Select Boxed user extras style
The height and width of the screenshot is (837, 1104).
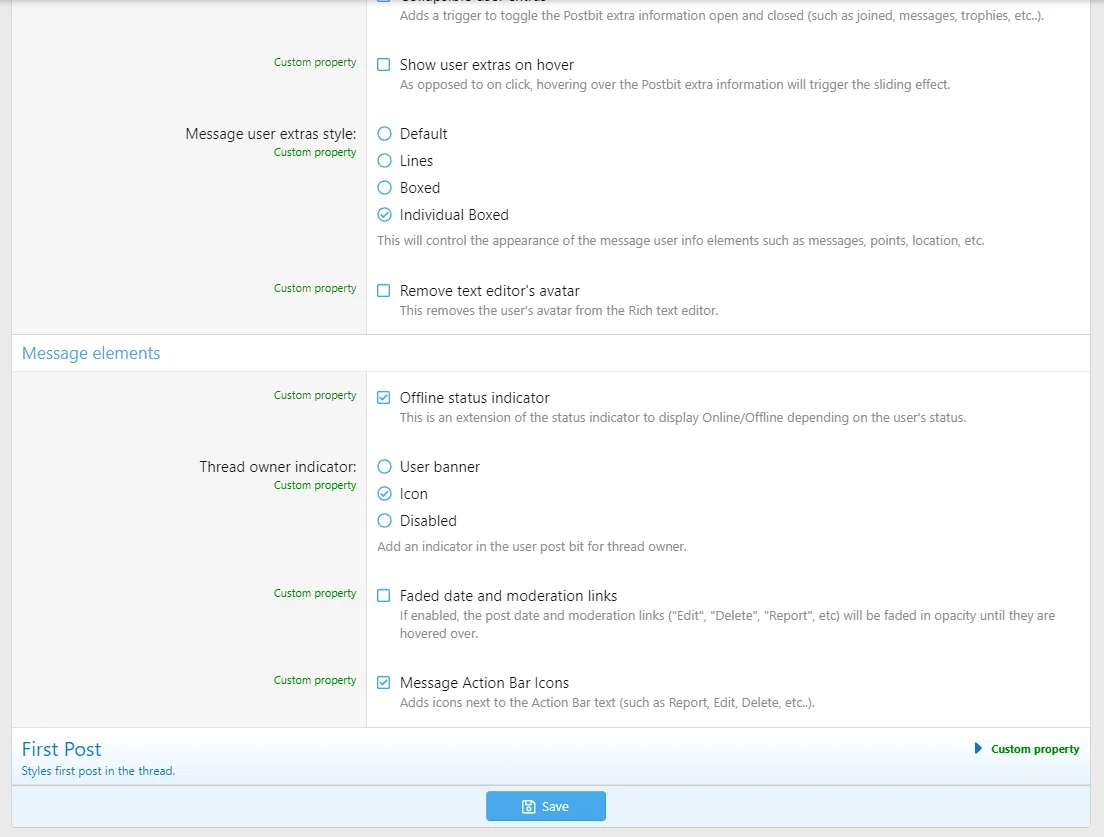click(384, 188)
